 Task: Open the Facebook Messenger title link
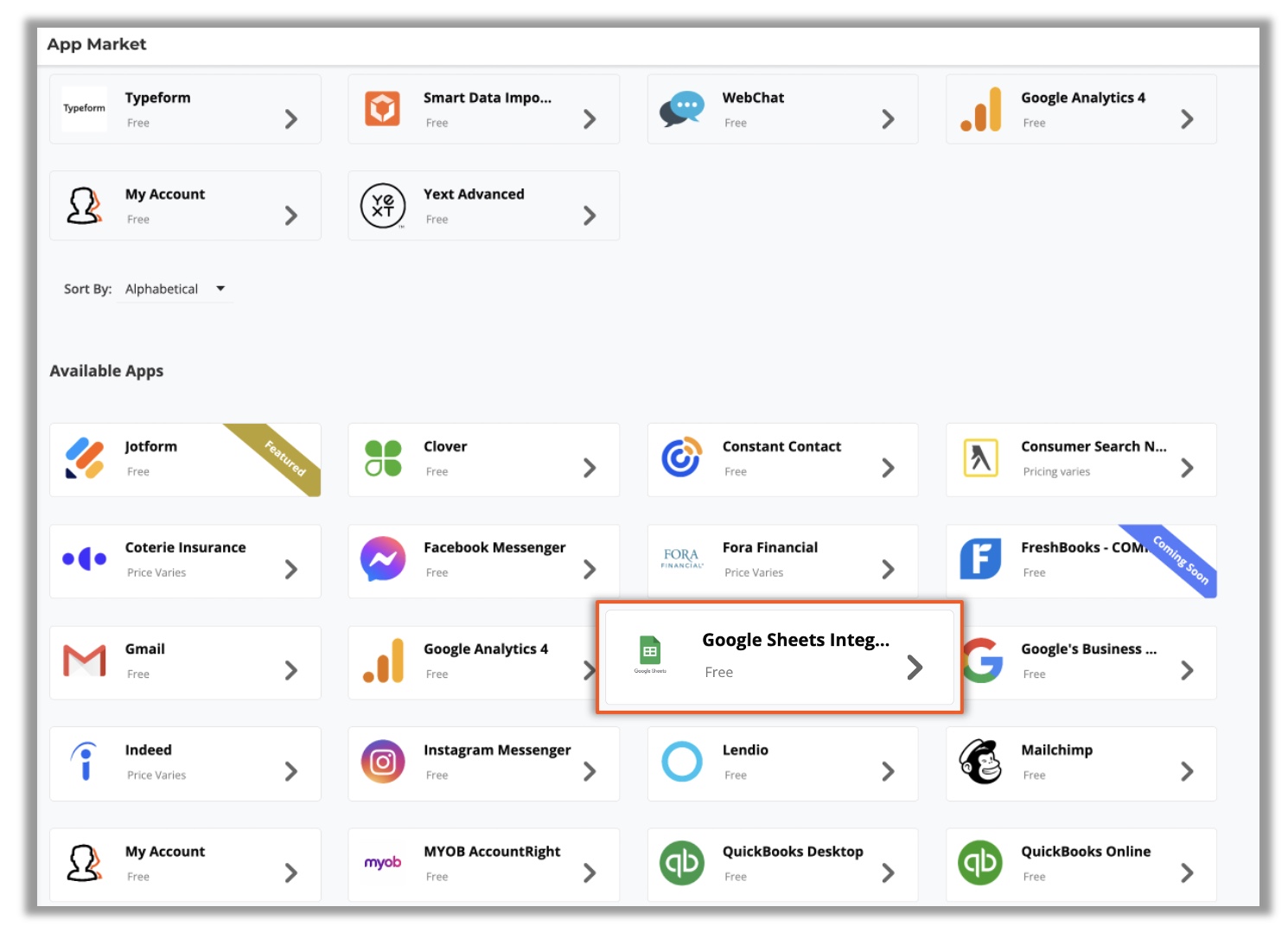[494, 547]
